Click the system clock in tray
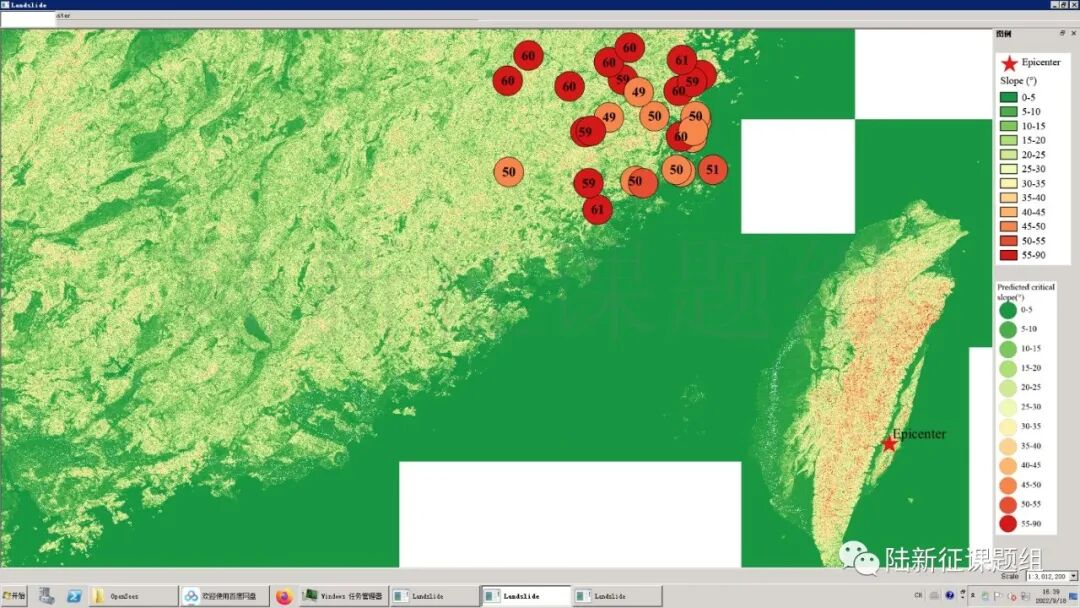The height and width of the screenshot is (608, 1080). (x=1049, y=596)
